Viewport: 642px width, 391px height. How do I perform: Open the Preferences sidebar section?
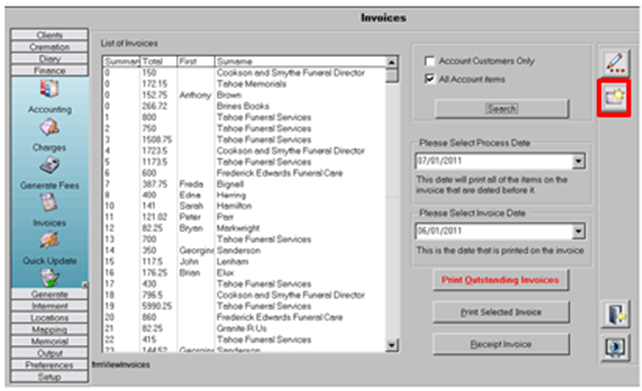[49, 365]
